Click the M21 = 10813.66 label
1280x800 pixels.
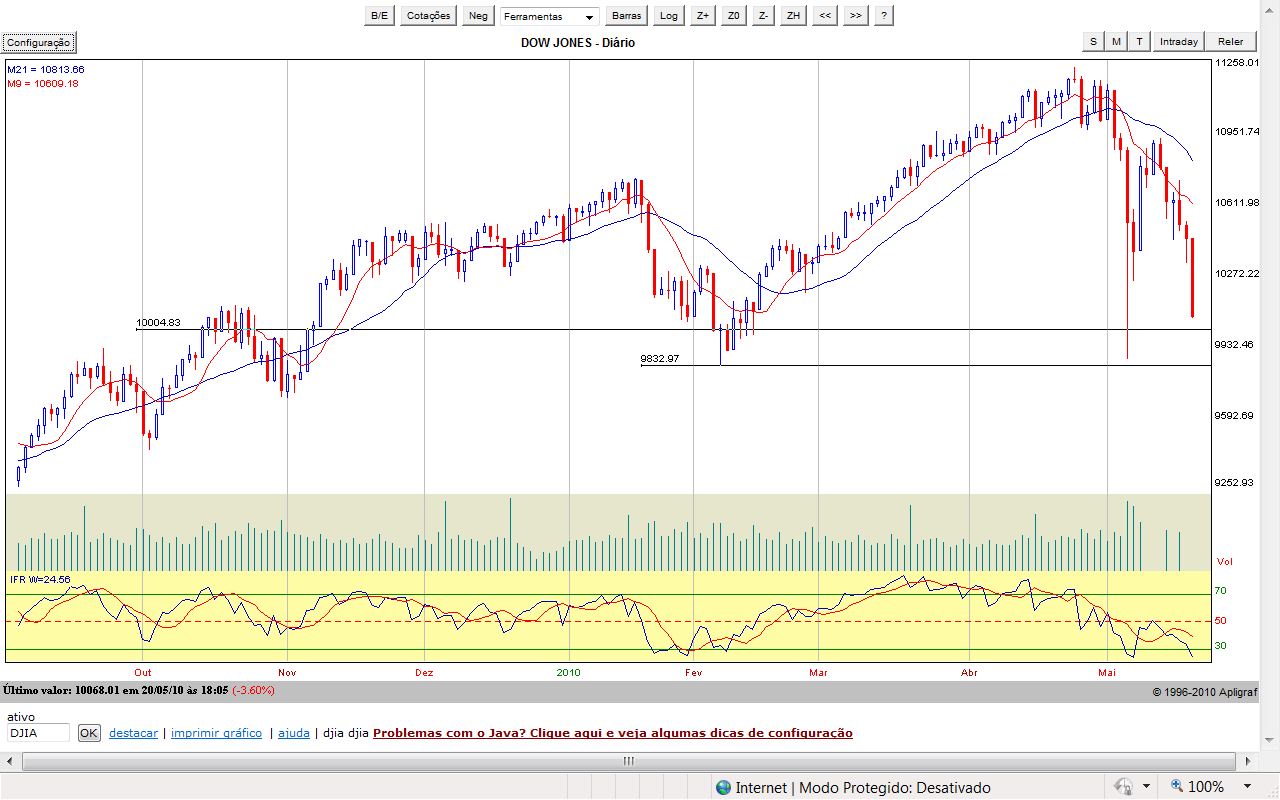click(46, 69)
